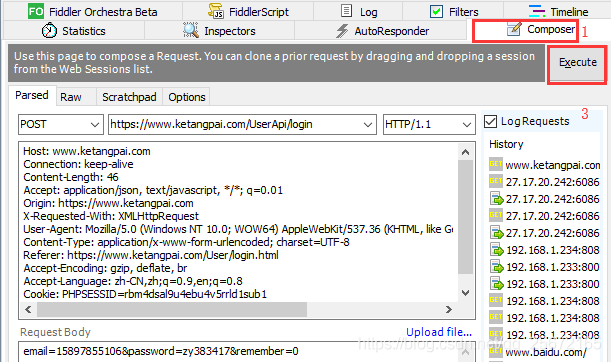
Task: Expand the request URL dropdown arrow
Action: 367,125
